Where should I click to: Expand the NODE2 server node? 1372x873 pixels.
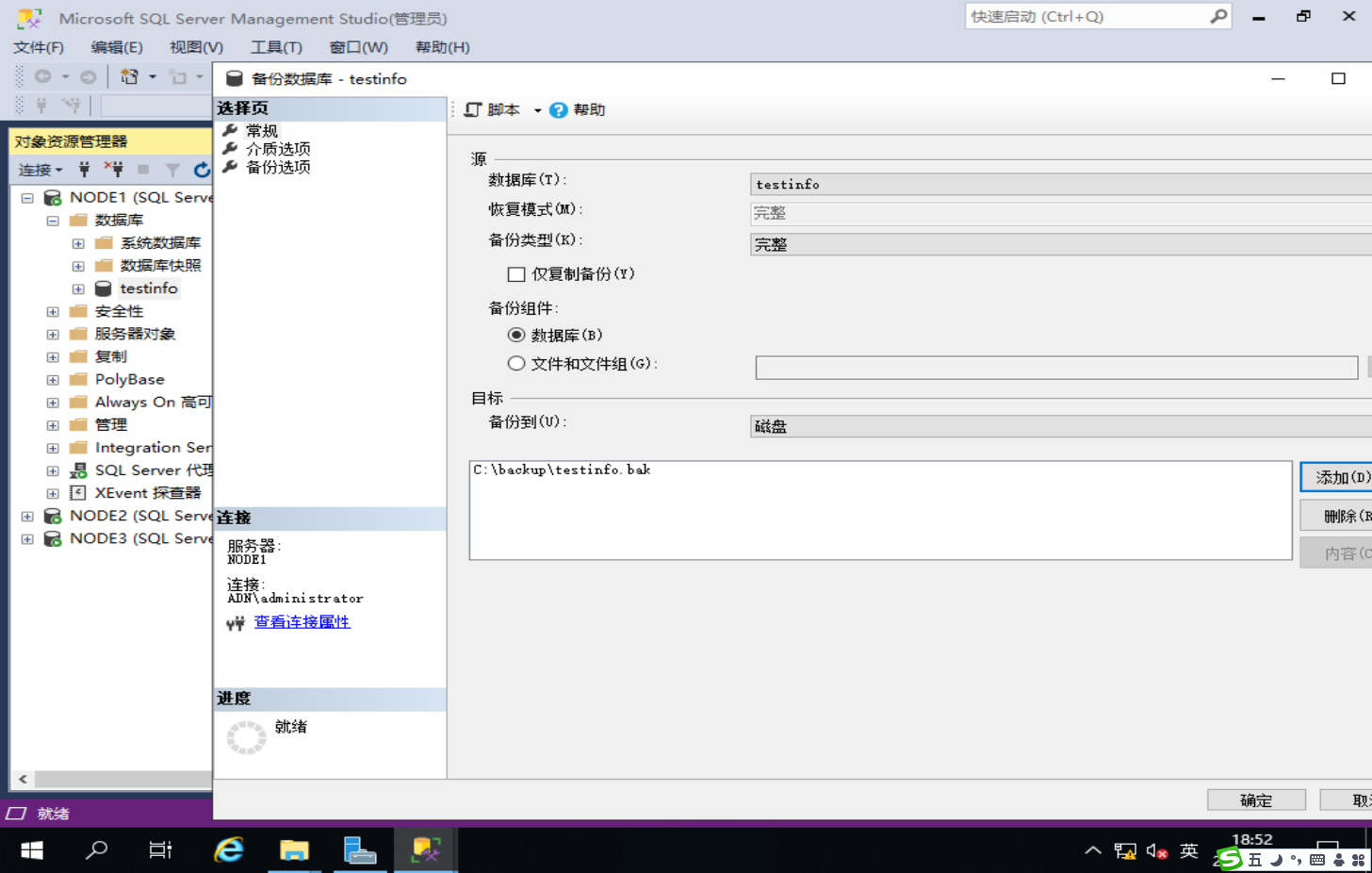[27, 517]
